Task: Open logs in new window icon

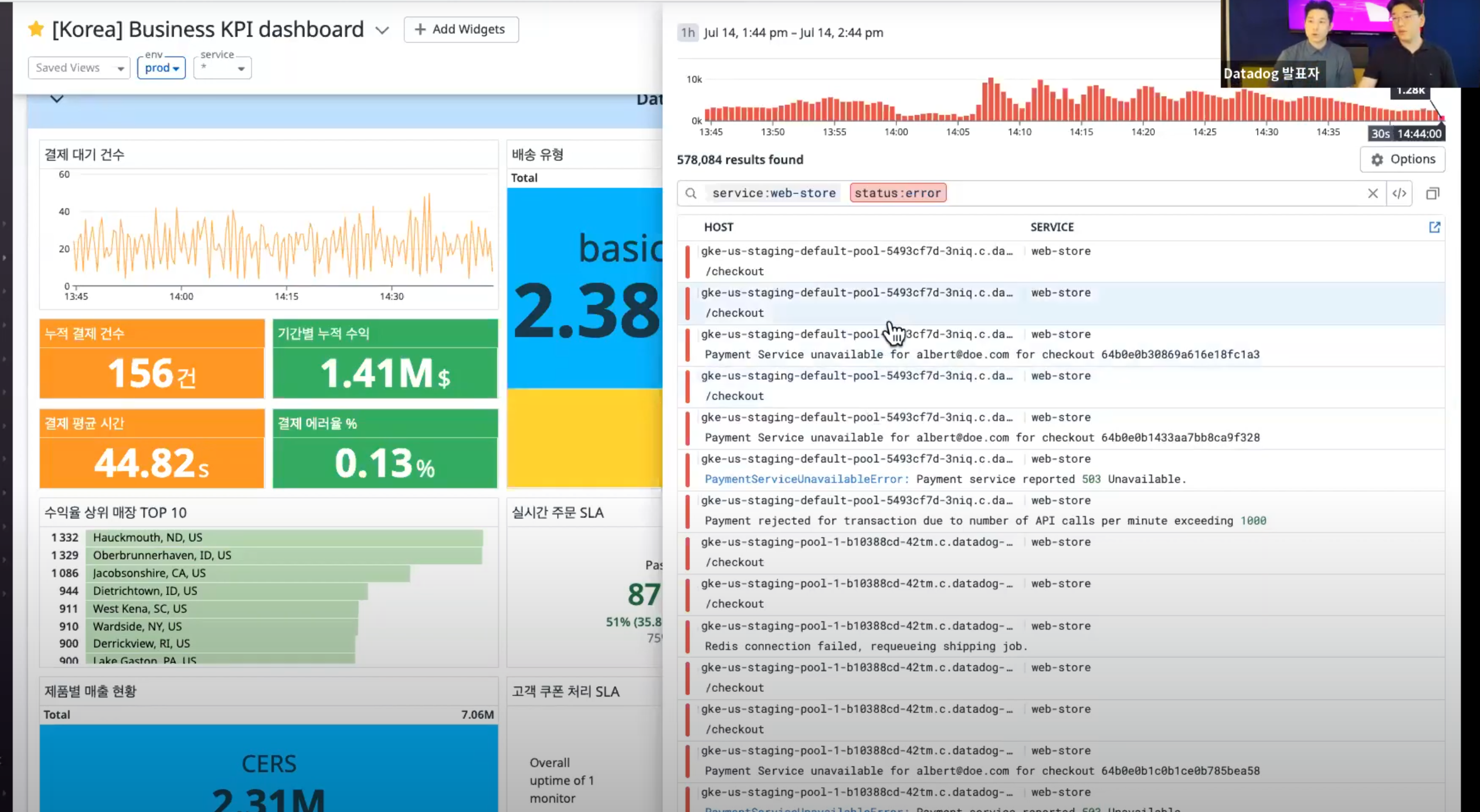Action: point(1434,227)
